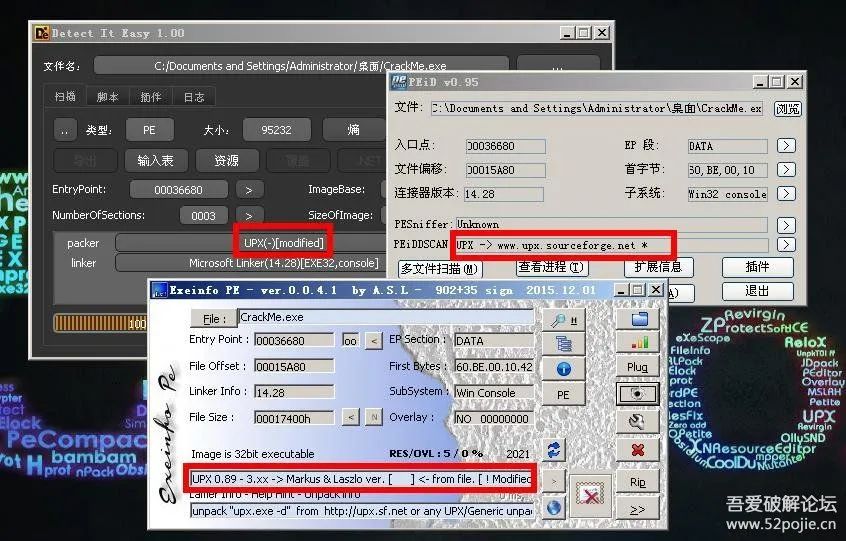
Task: Click the > button beside PEiDDSCAN in PEiD
Action: 786,245
